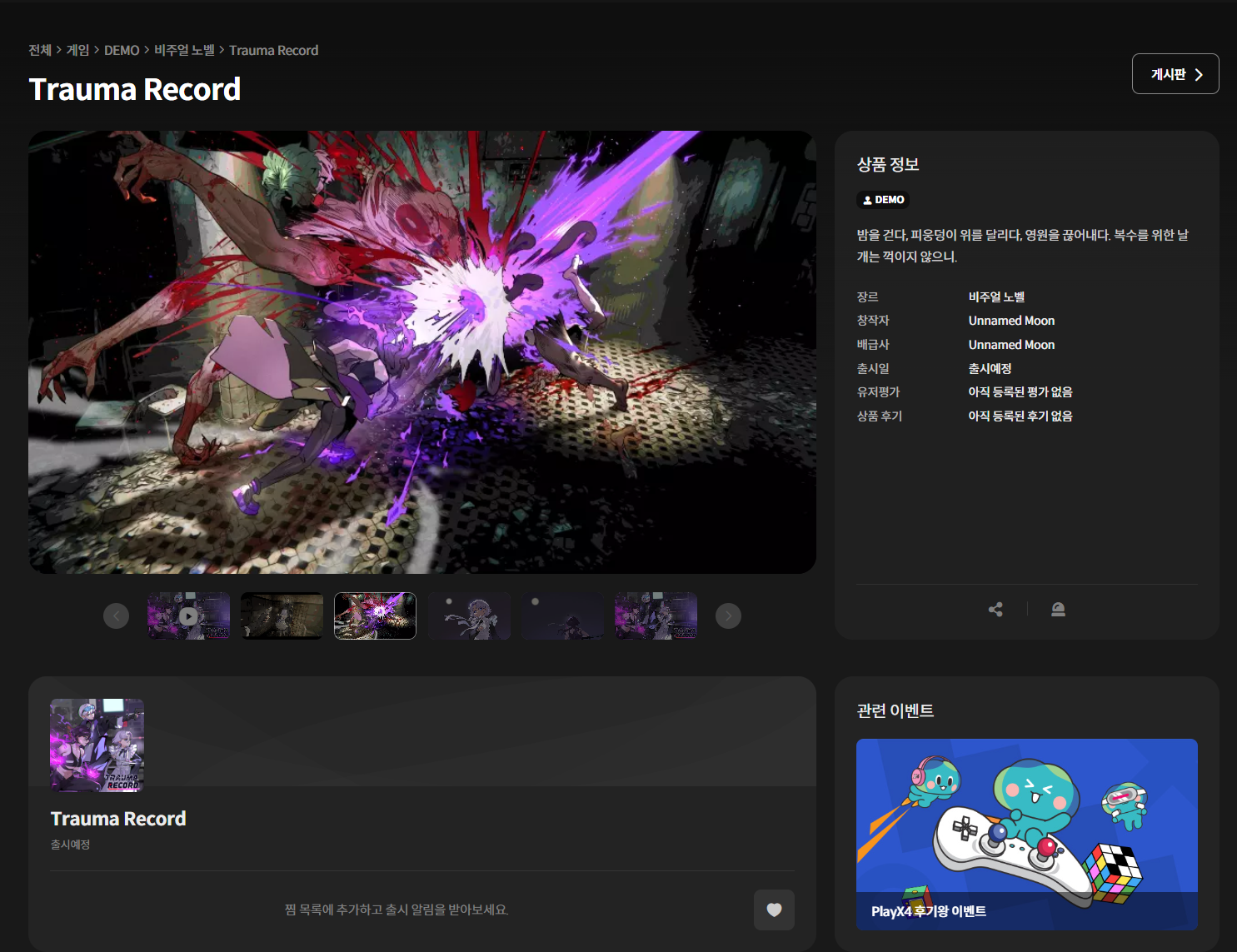
Task: Go to next thumbnail with right arrow
Action: [728, 616]
